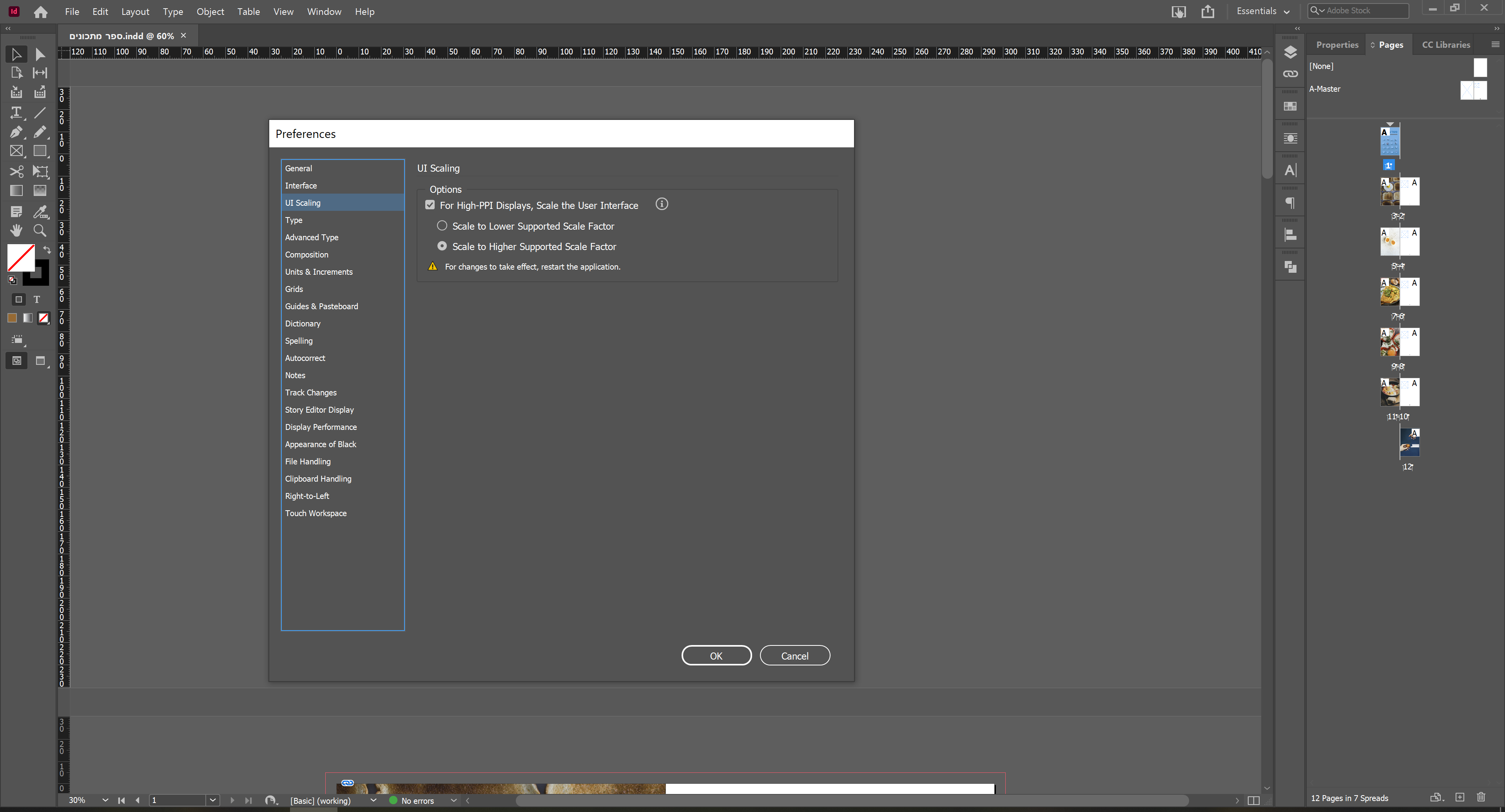
Task: Open the Links panel icon
Action: click(x=1290, y=74)
